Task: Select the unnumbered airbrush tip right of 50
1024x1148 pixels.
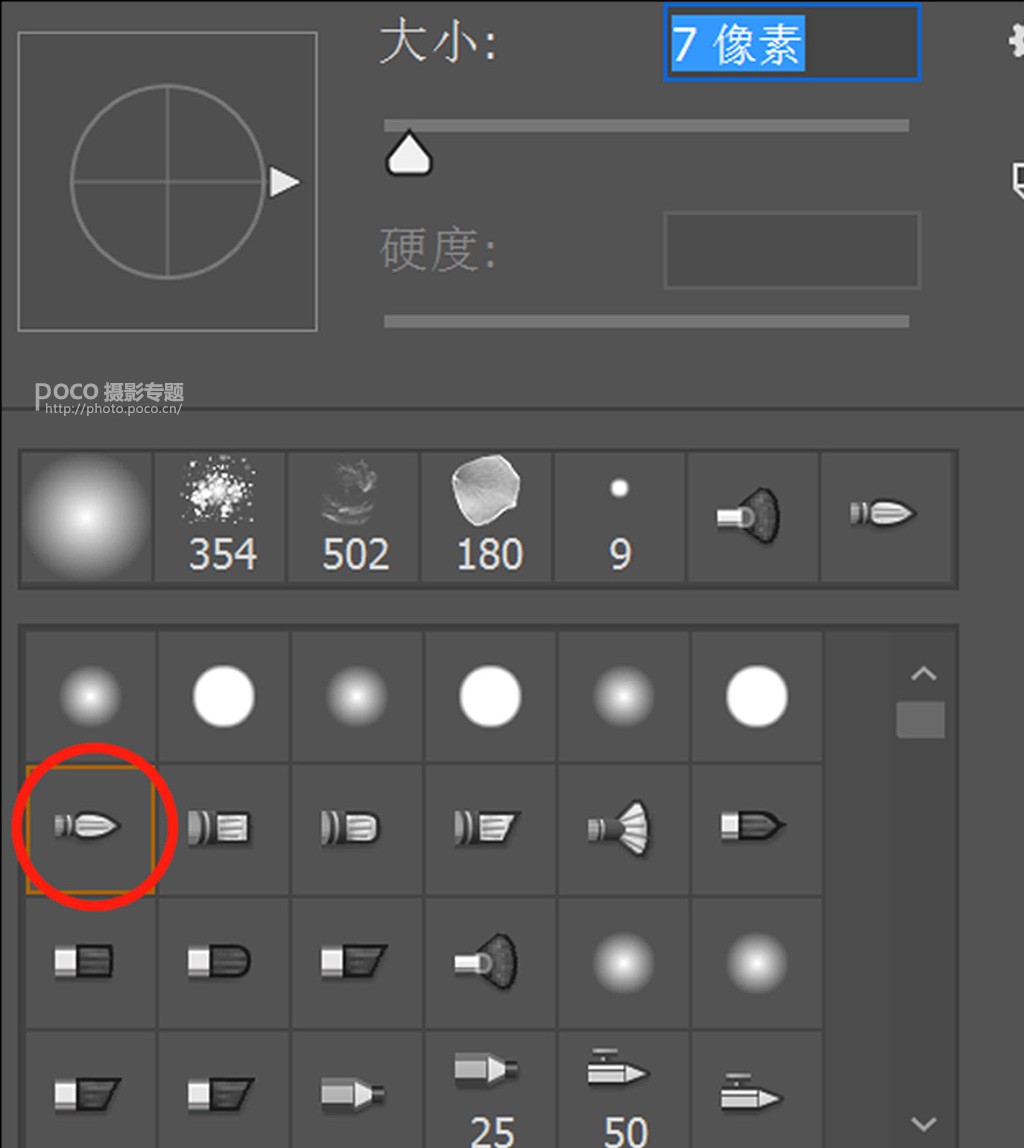Action: click(x=756, y=1091)
